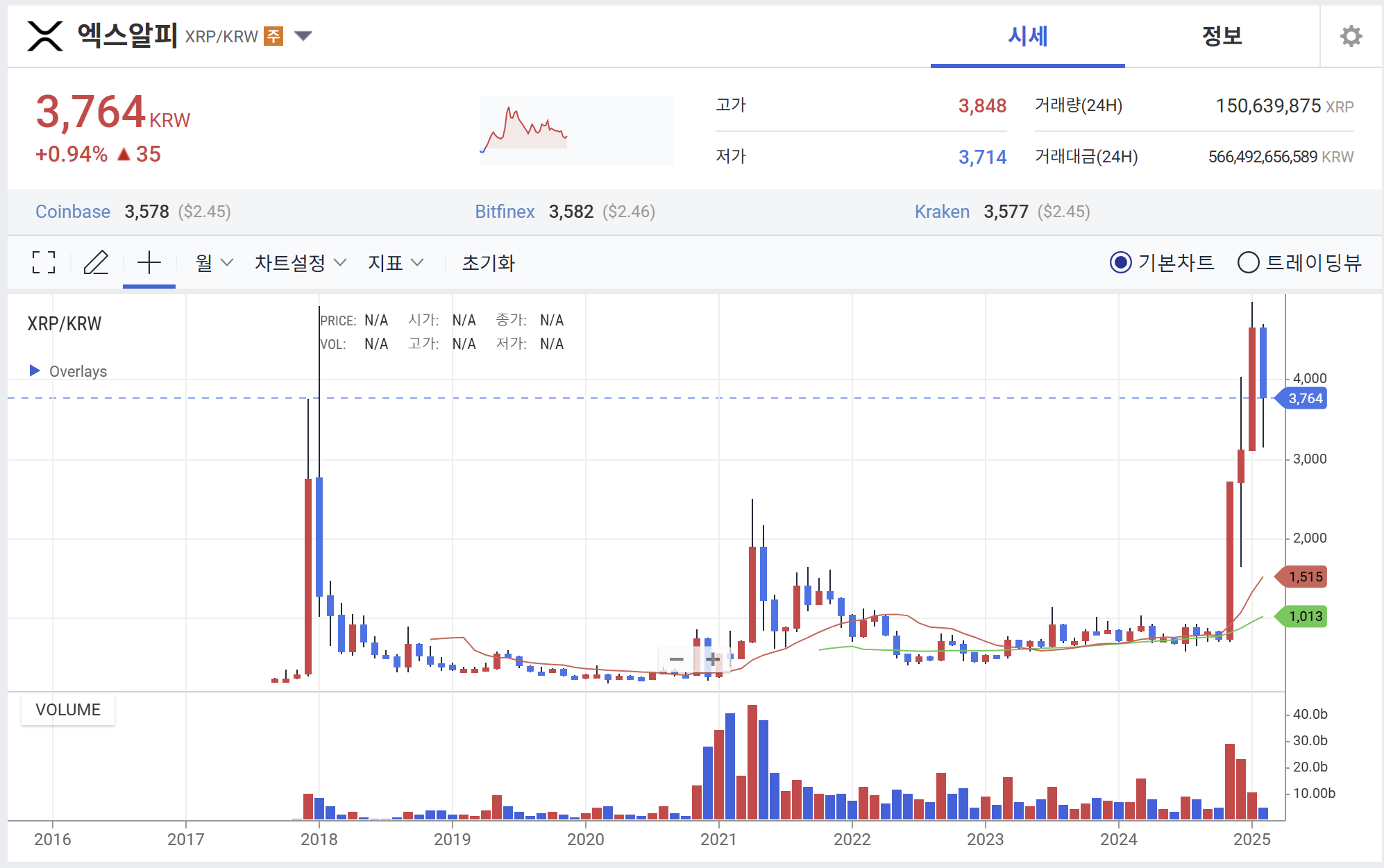
Task: Switch to the 정보 tab
Action: point(1222,36)
